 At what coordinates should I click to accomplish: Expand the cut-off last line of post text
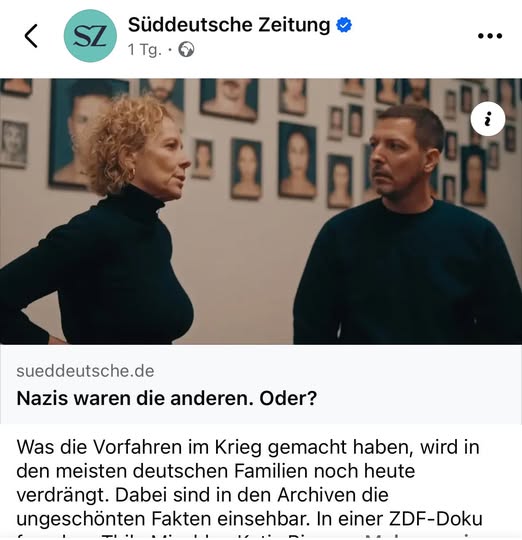(x=248, y=536)
